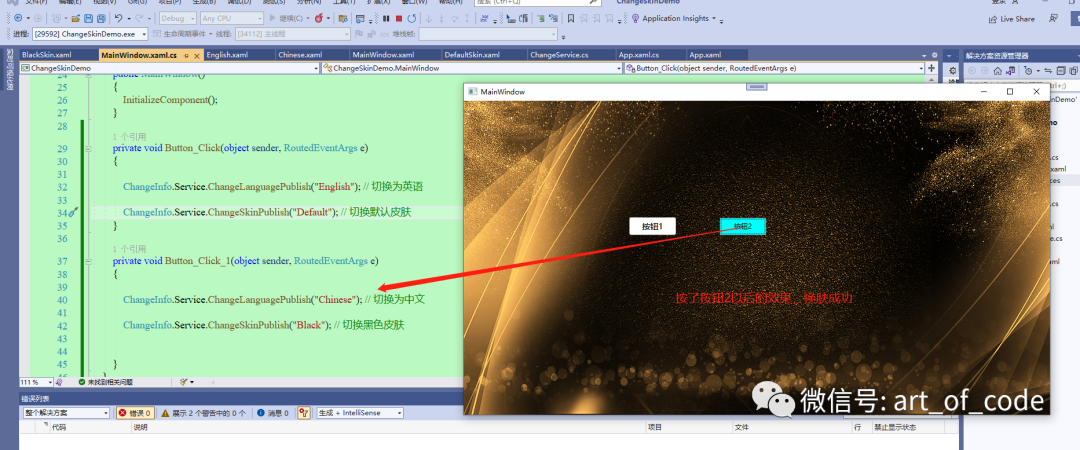Click the undo arrow icon
This screenshot has width=1080, height=450.
(x=118, y=19)
